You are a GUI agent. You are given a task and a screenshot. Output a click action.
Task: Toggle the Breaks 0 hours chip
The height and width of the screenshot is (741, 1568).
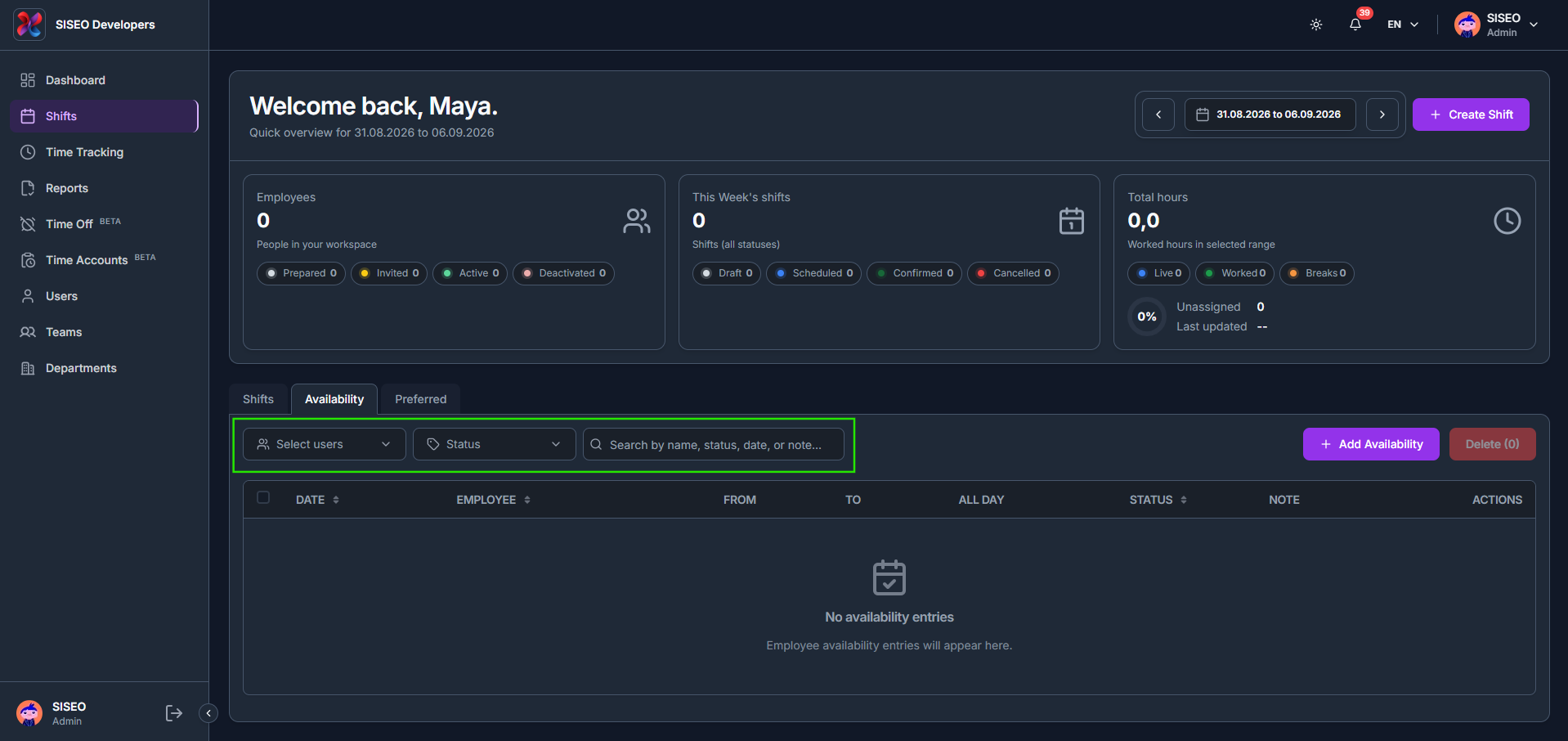[x=1317, y=273]
